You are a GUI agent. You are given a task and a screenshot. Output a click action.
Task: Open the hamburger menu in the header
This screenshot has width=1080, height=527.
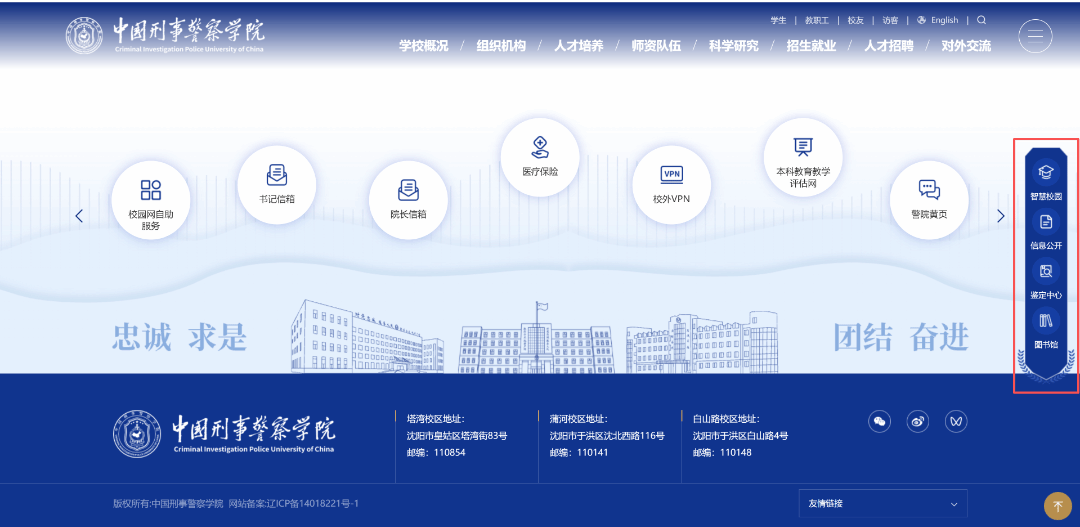point(1035,36)
